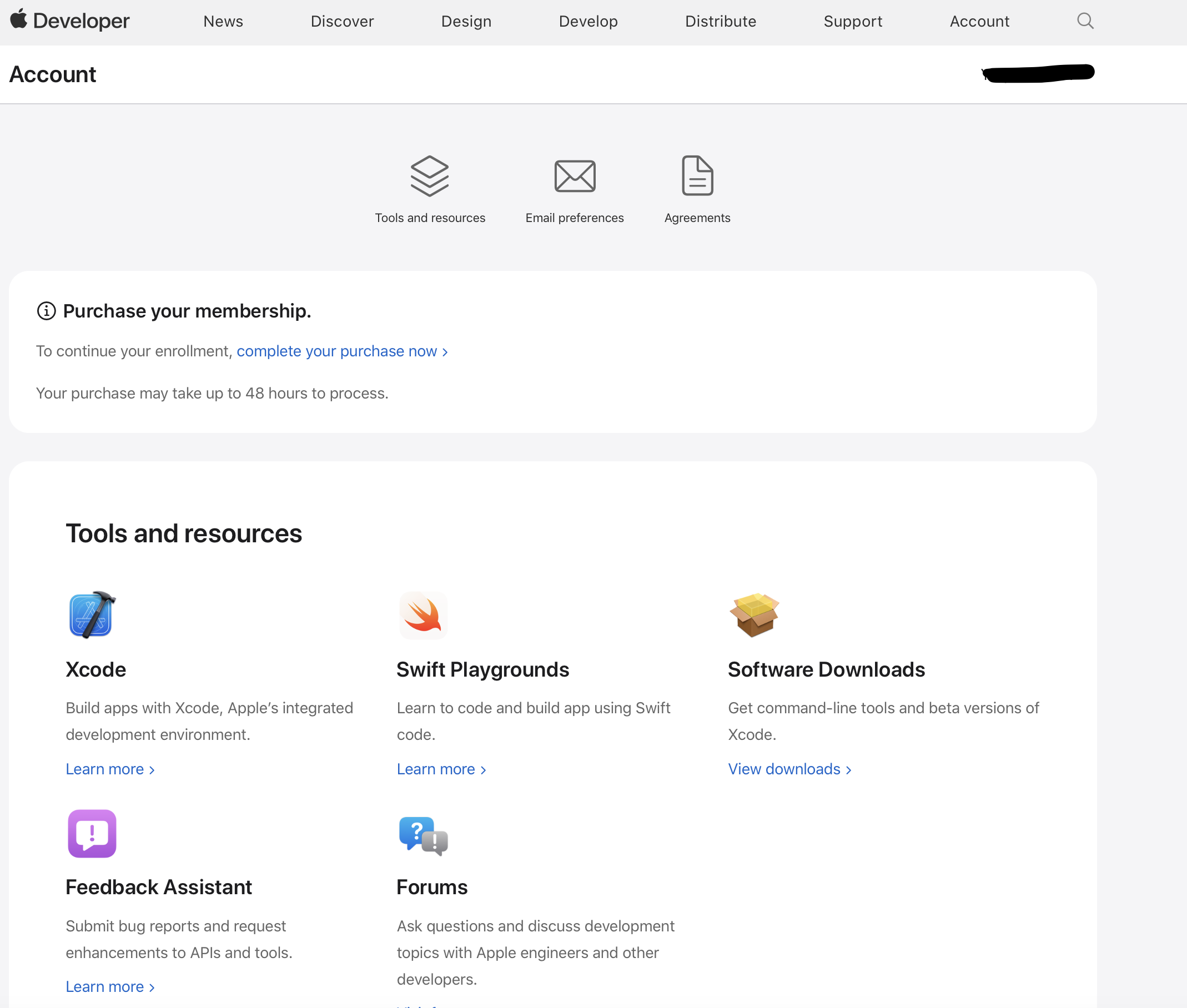Open the search magnifier icon
Screen dimensions: 1187x1008
pyautogui.click(x=1085, y=21)
